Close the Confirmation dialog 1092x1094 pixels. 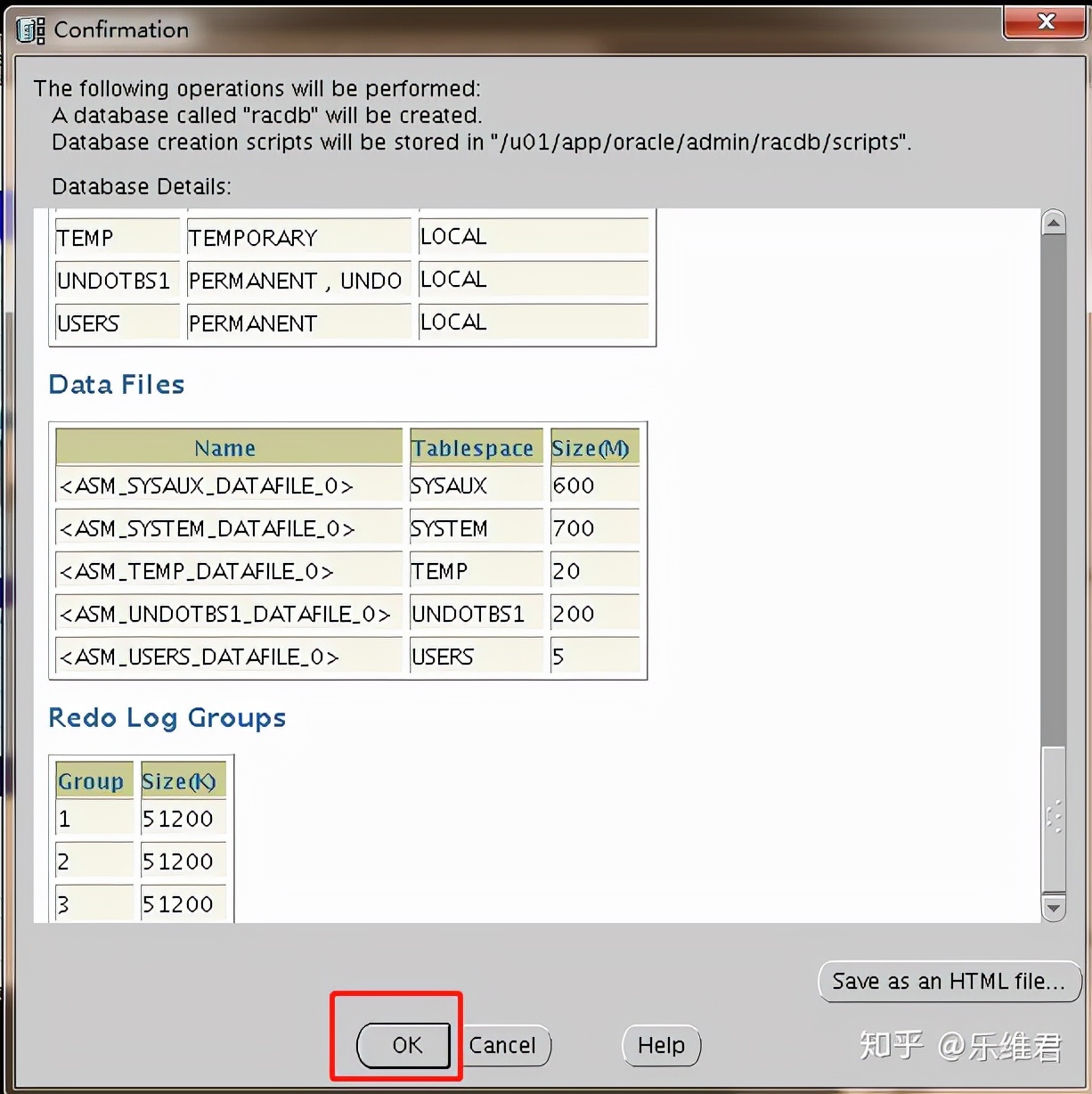coord(1046,20)
